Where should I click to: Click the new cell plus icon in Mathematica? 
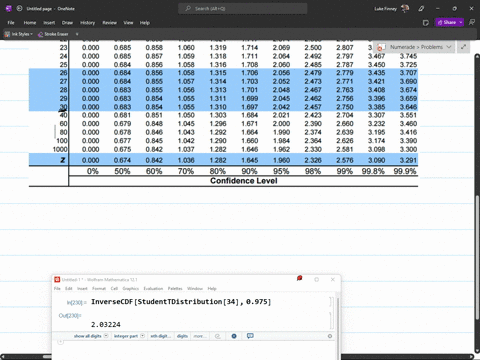tap(60, 342)
